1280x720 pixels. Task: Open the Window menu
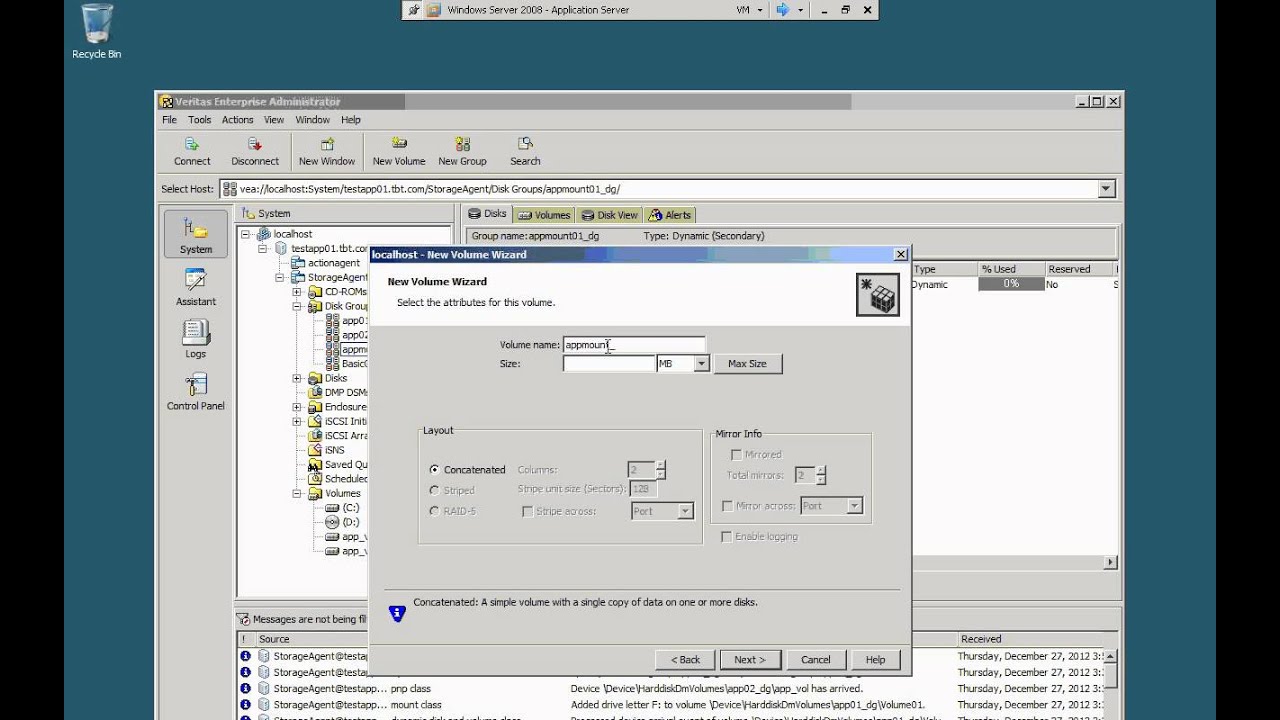(312, 120)
